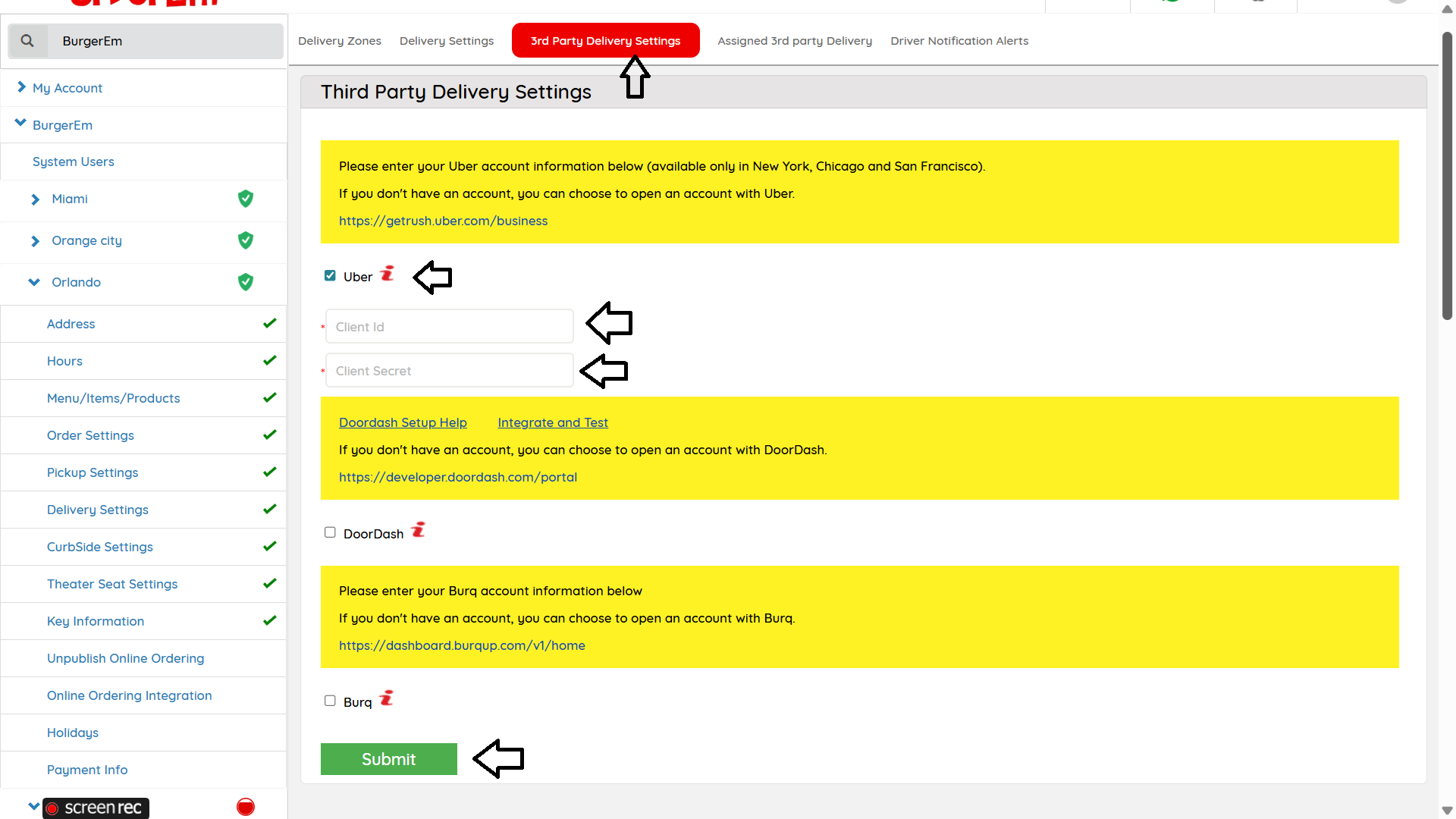1456x819 pixels.
Task: Click Miami green shield icon
Action: (x=246, y=199)
